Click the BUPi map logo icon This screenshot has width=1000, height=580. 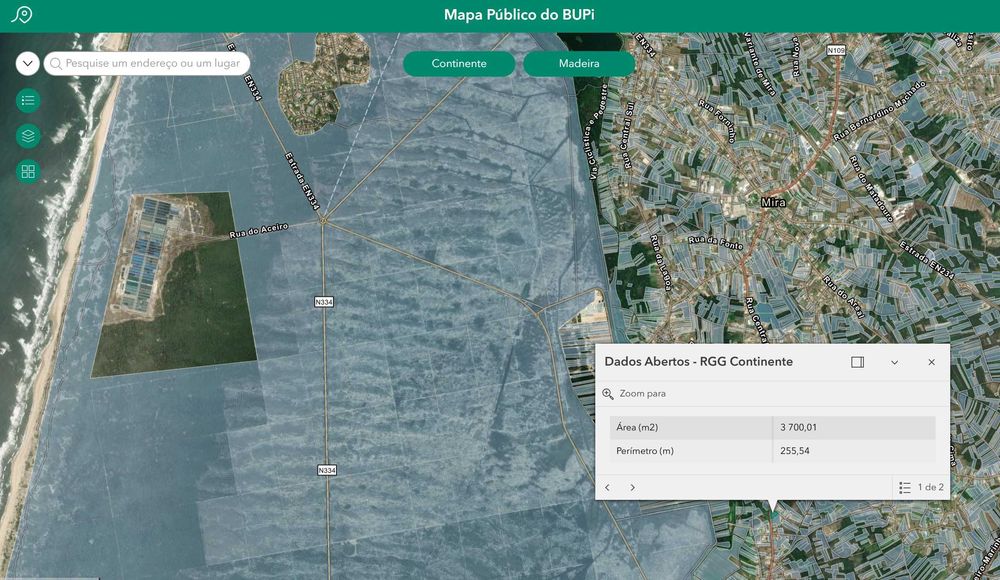click(22, 15)
